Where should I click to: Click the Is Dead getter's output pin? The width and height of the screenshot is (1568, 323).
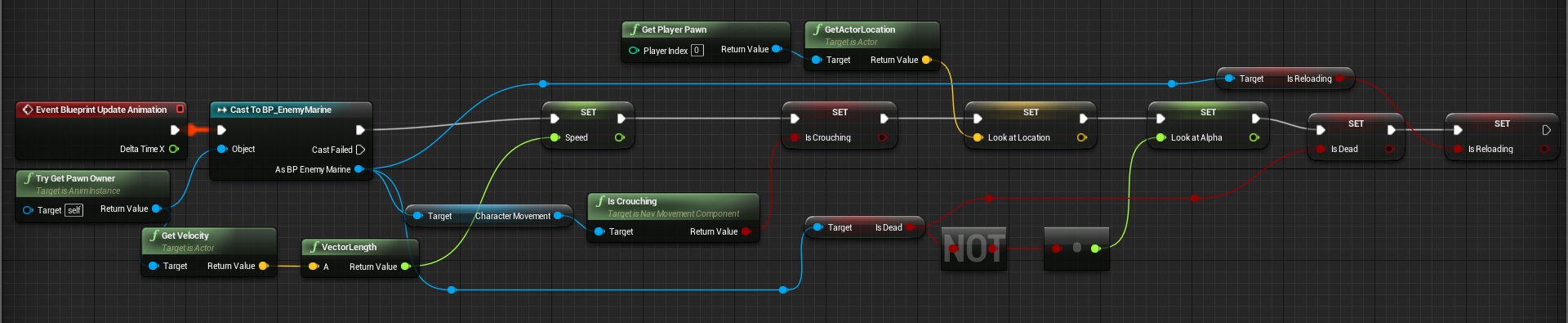(911, 227)
